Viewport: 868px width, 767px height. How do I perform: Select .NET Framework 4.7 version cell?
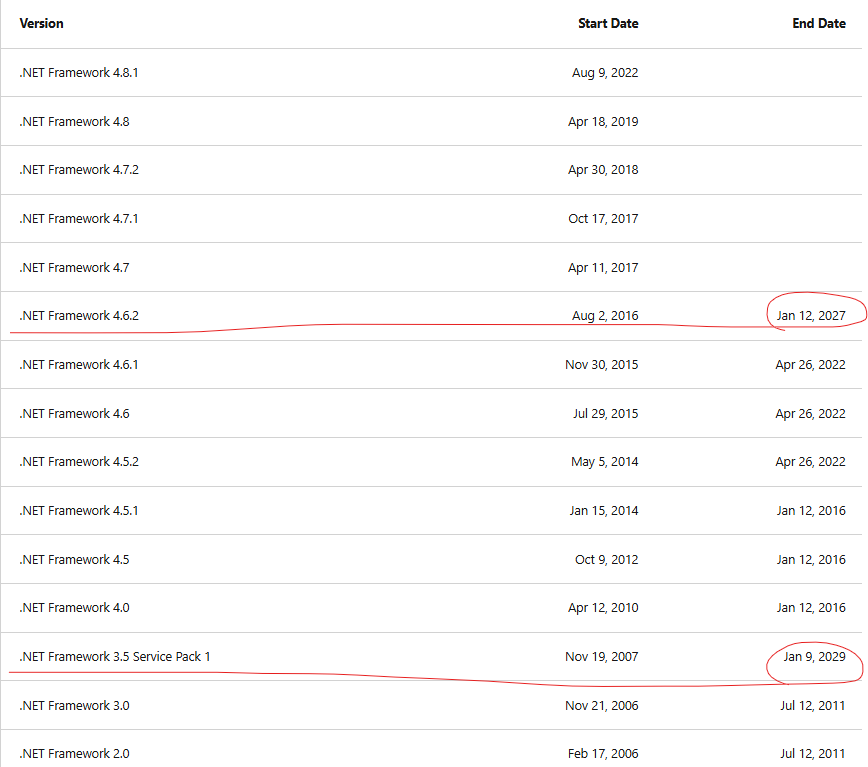pyautogui.click(x=74, y=267)
